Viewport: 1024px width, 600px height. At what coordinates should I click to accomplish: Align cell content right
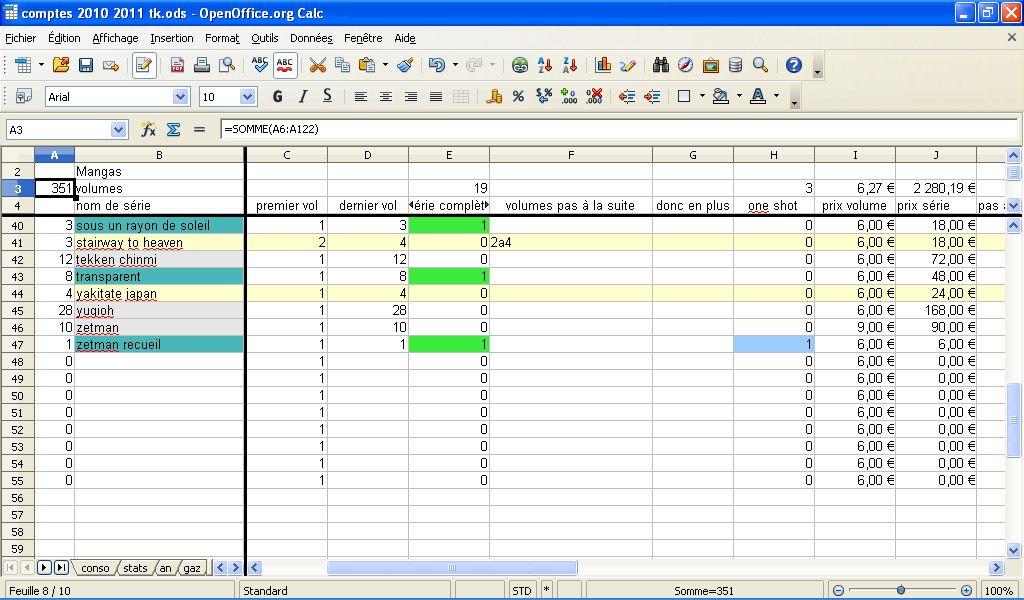tap(411, 97)
